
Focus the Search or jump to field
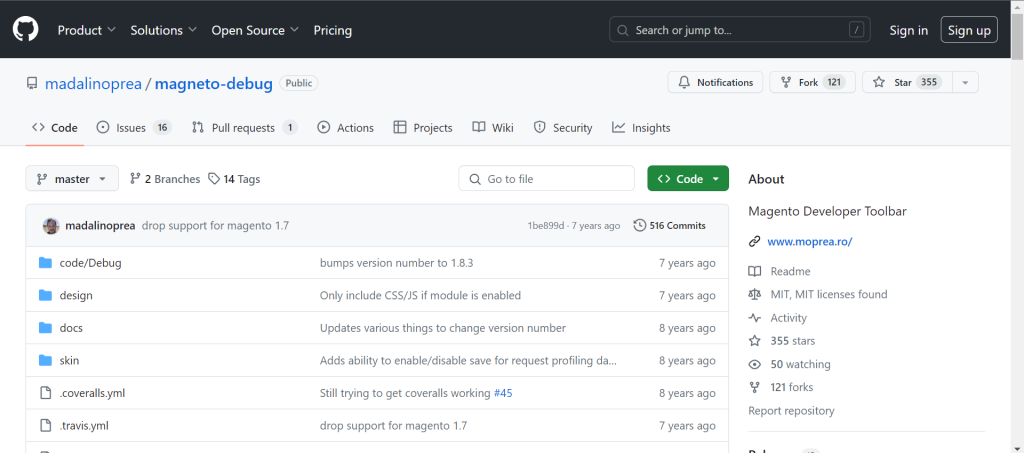[740, 30]
